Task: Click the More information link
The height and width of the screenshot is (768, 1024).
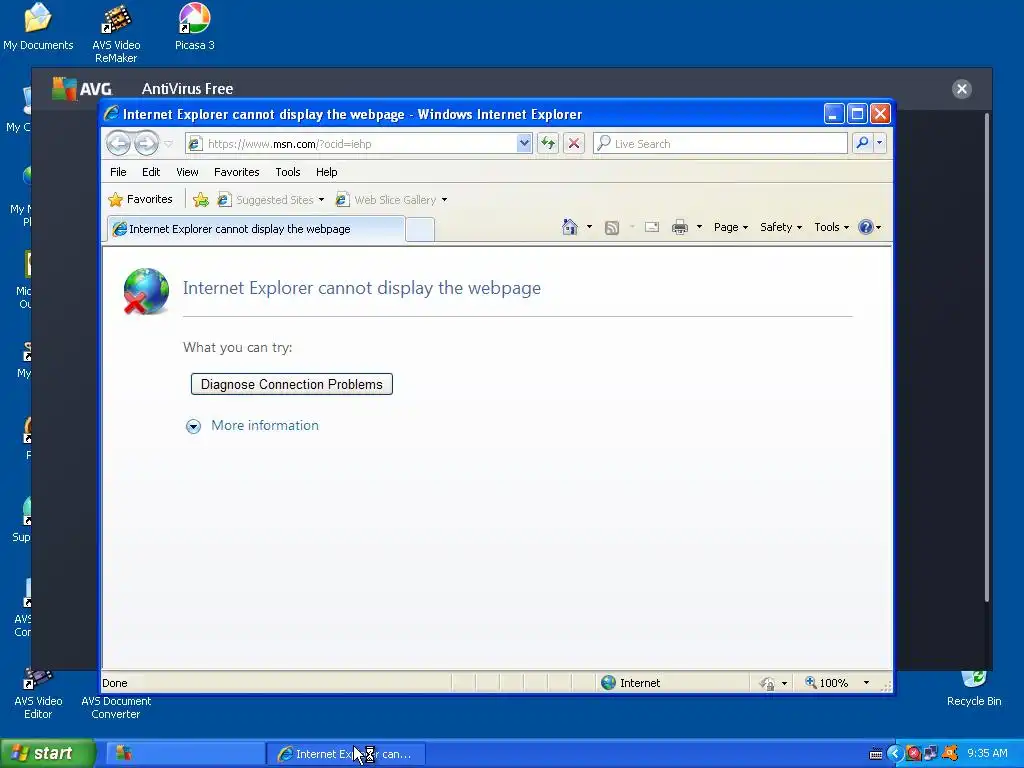Action: pos(265,425)
